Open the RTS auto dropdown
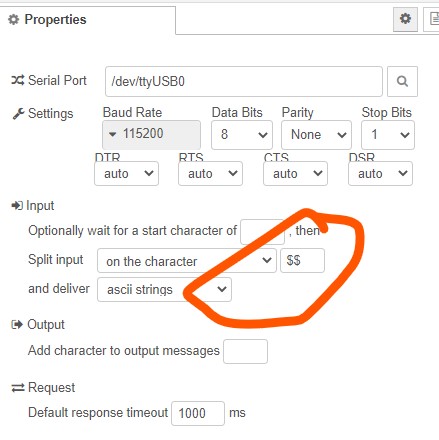 (x=210, y=173)
